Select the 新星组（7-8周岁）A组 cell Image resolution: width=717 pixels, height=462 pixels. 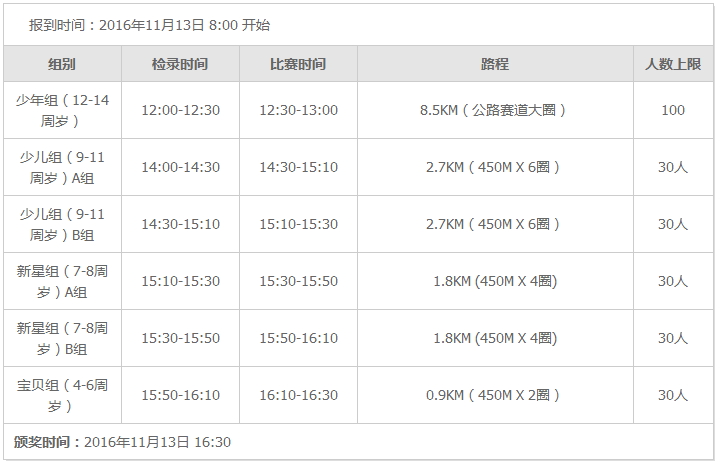62,281
